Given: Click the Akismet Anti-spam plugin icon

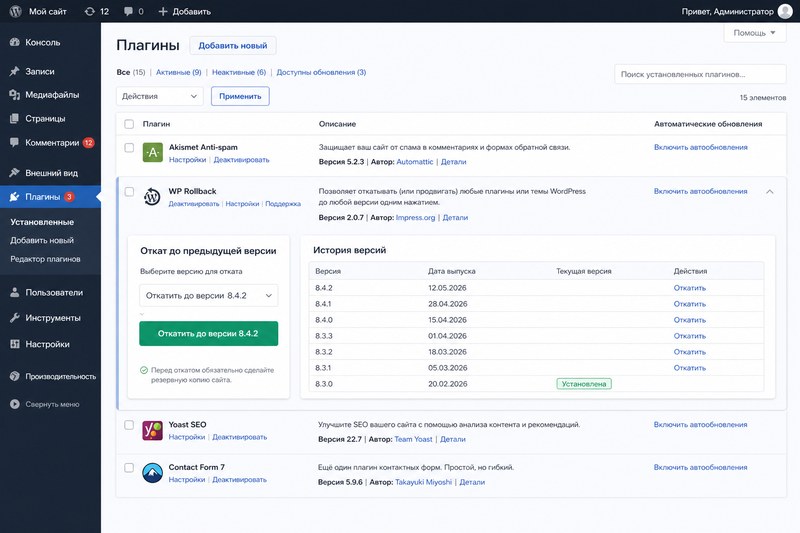Looking at the screenshot, I should point(153,153).
